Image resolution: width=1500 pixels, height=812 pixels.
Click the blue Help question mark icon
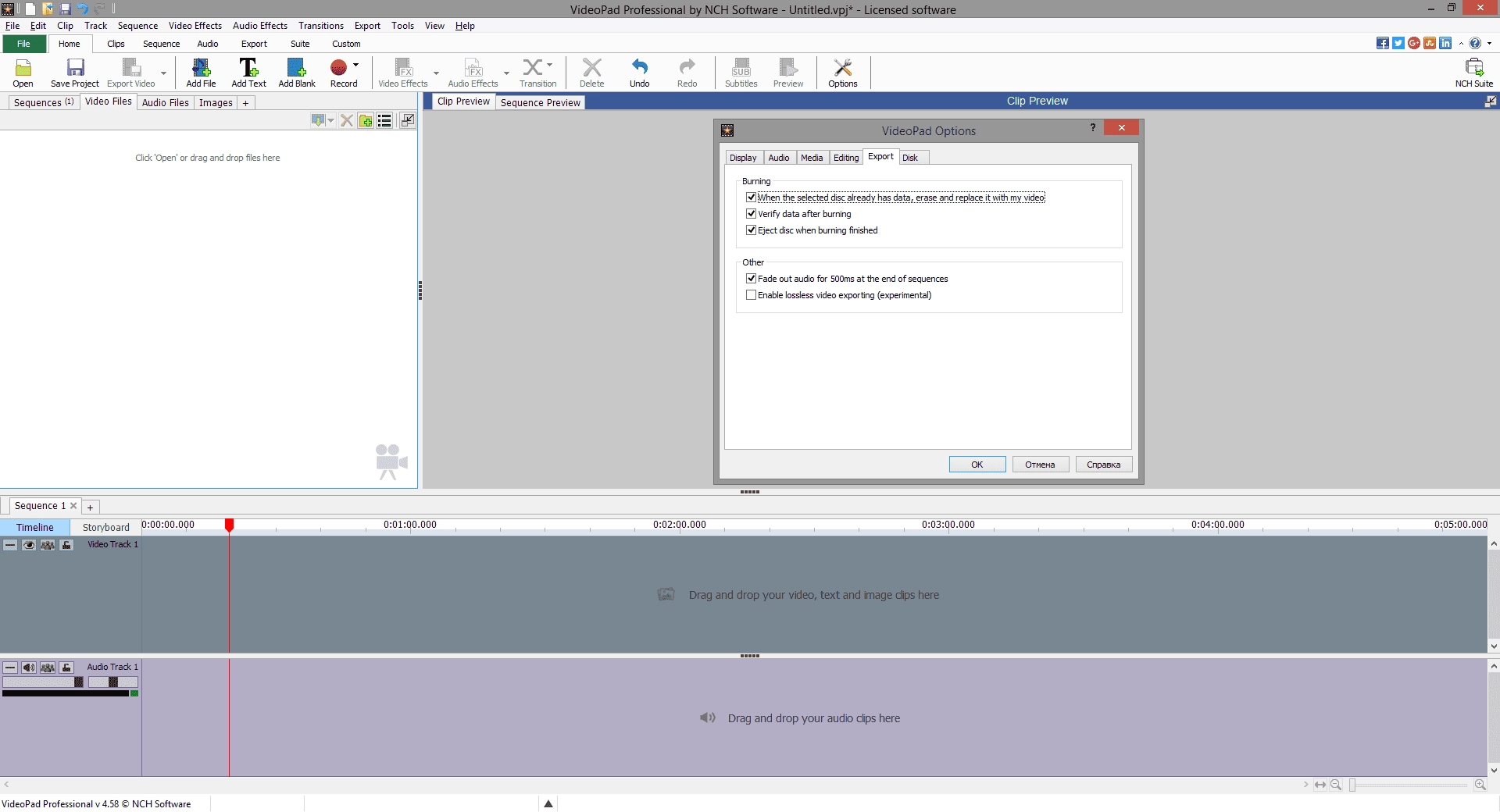1475,43
